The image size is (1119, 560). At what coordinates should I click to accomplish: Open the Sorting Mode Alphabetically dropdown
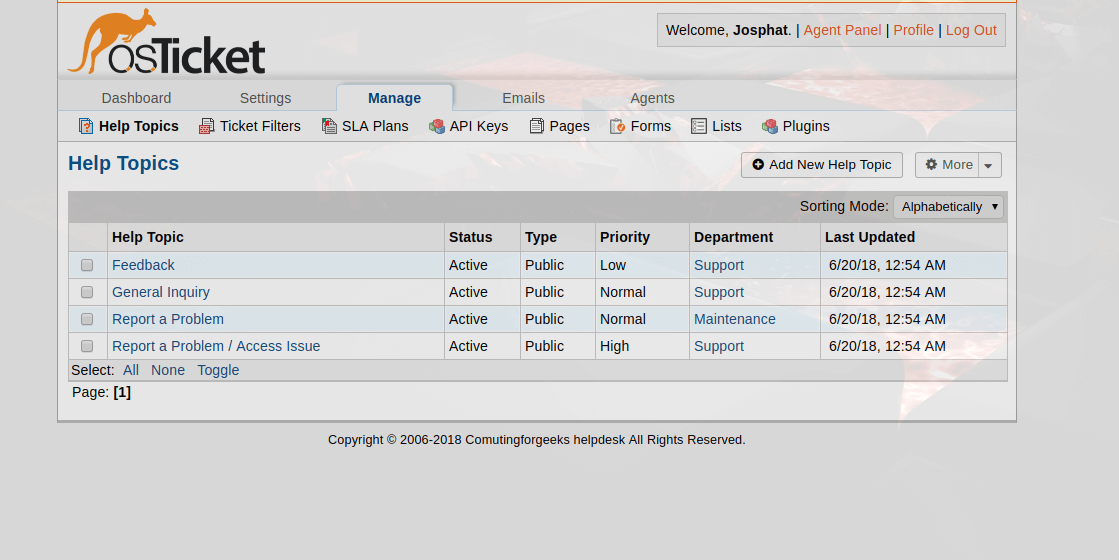[x=948, y=207]
